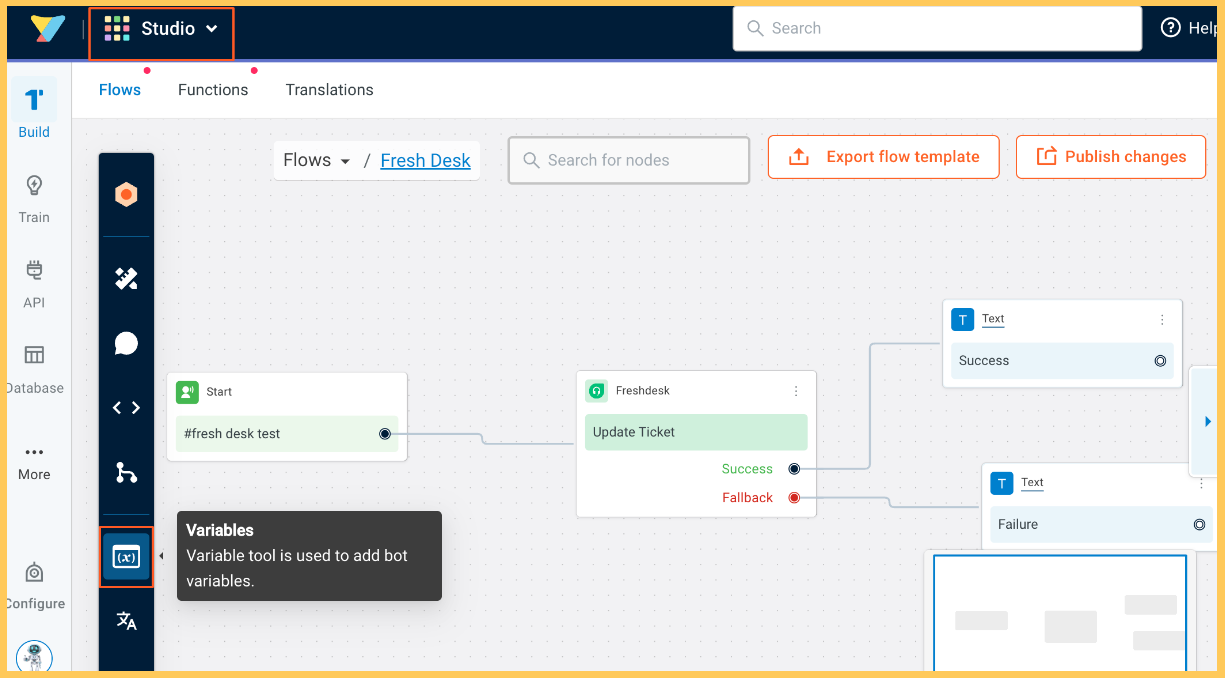Click Publish changes button
The width and height of the screenshot is (1225, 678).
1110,157
